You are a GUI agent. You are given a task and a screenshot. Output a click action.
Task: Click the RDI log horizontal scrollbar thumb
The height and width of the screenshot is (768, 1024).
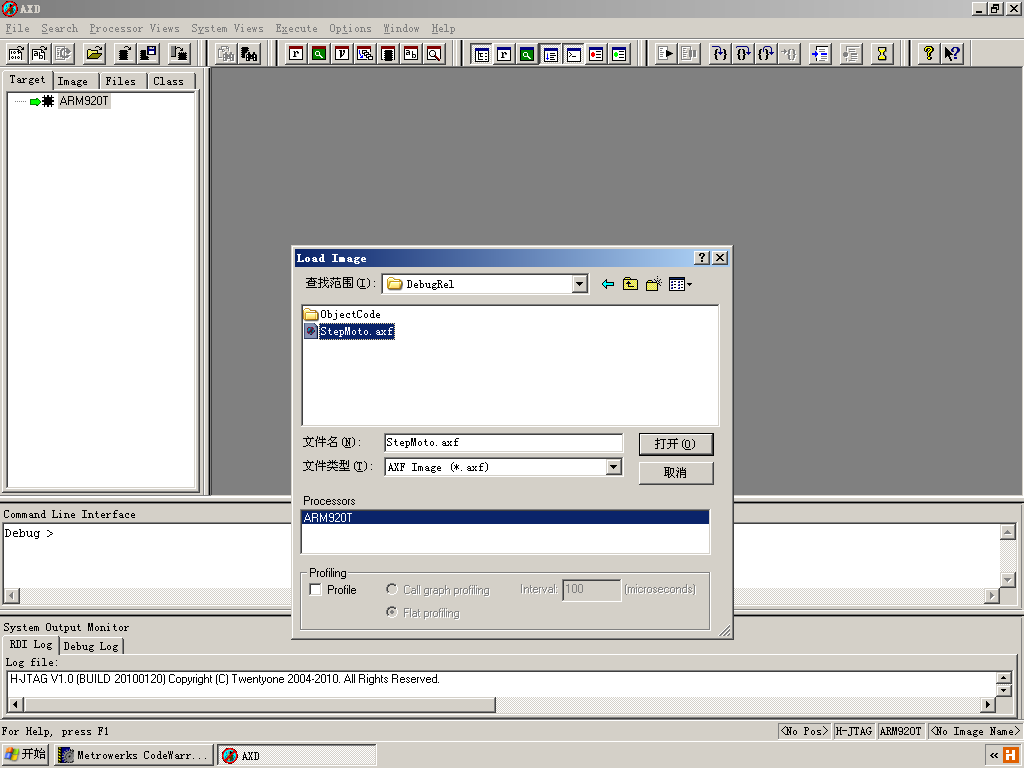(260, 705)
